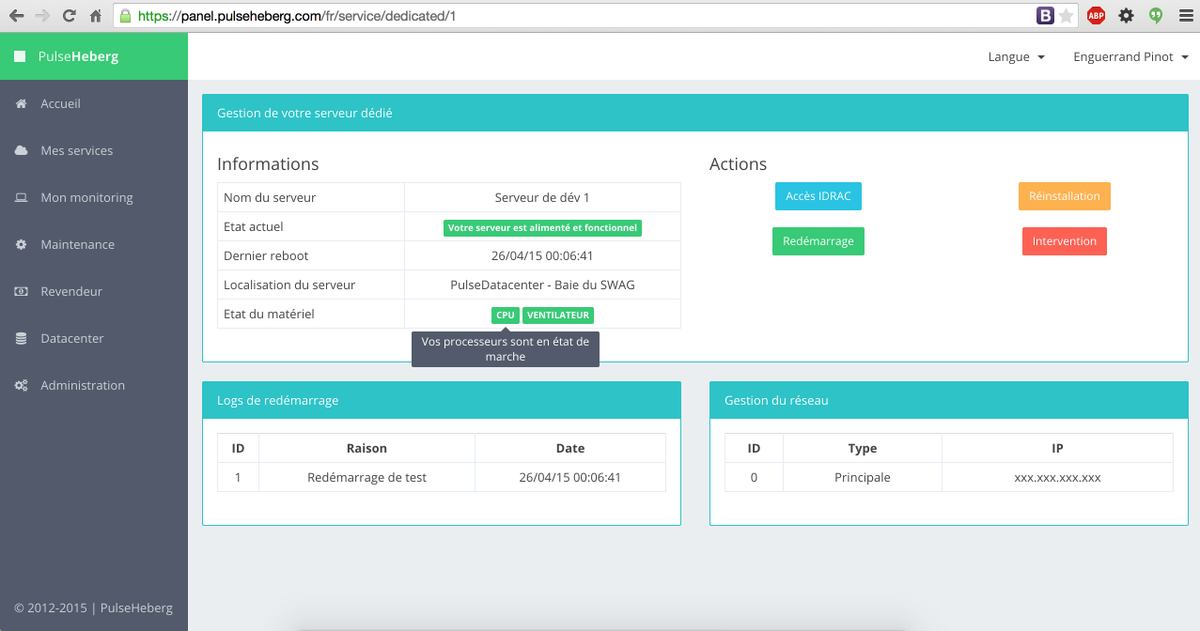The width and height of the screenshot is (1200, 631).
Task: Click the 'IP' column header
Action: pyautogui.click(x=1057, y=449)
